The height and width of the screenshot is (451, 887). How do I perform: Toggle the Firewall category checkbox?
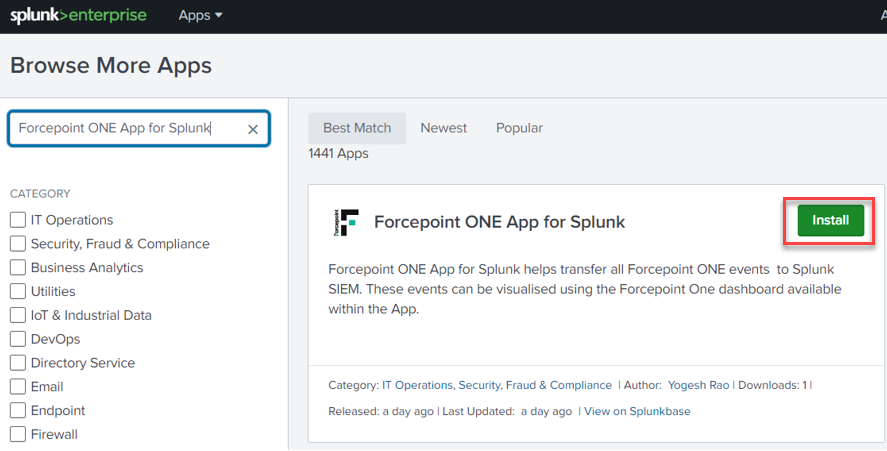pyautogui.click(x=18, y=435)
